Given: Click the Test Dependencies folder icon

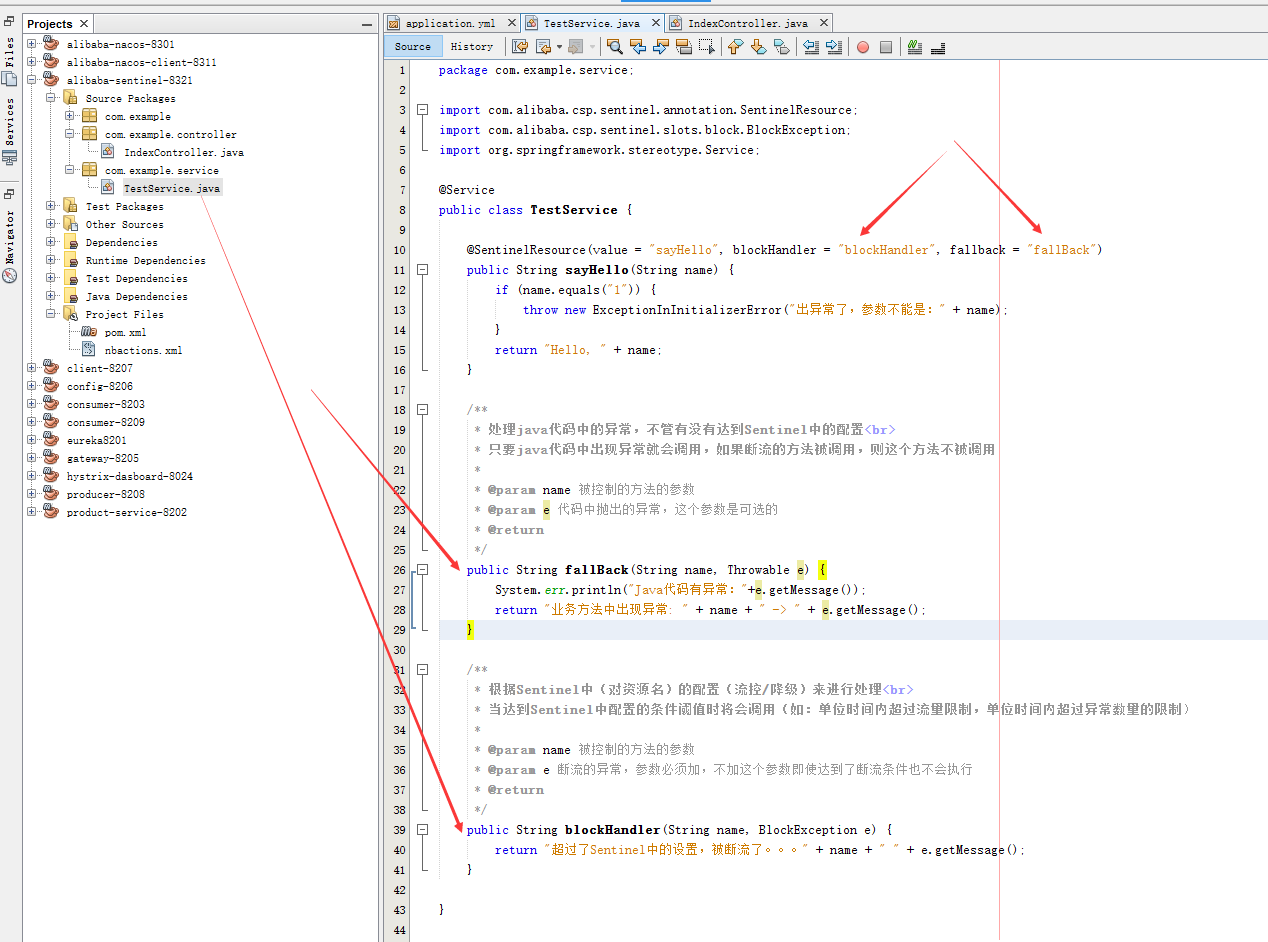Looking at the screenshot, I should [70, 278].
